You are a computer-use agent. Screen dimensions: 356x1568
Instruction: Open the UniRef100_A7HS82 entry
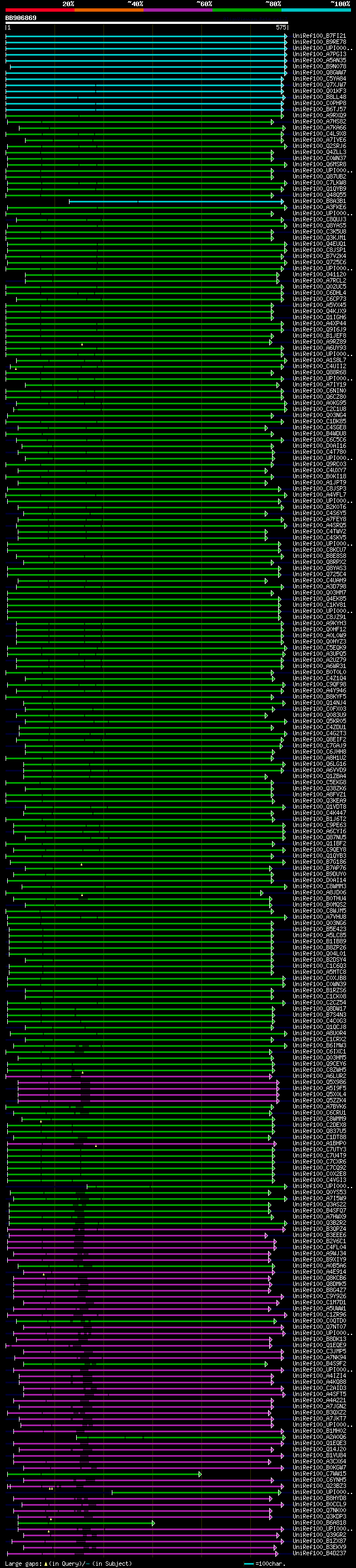tap(319, 121)
